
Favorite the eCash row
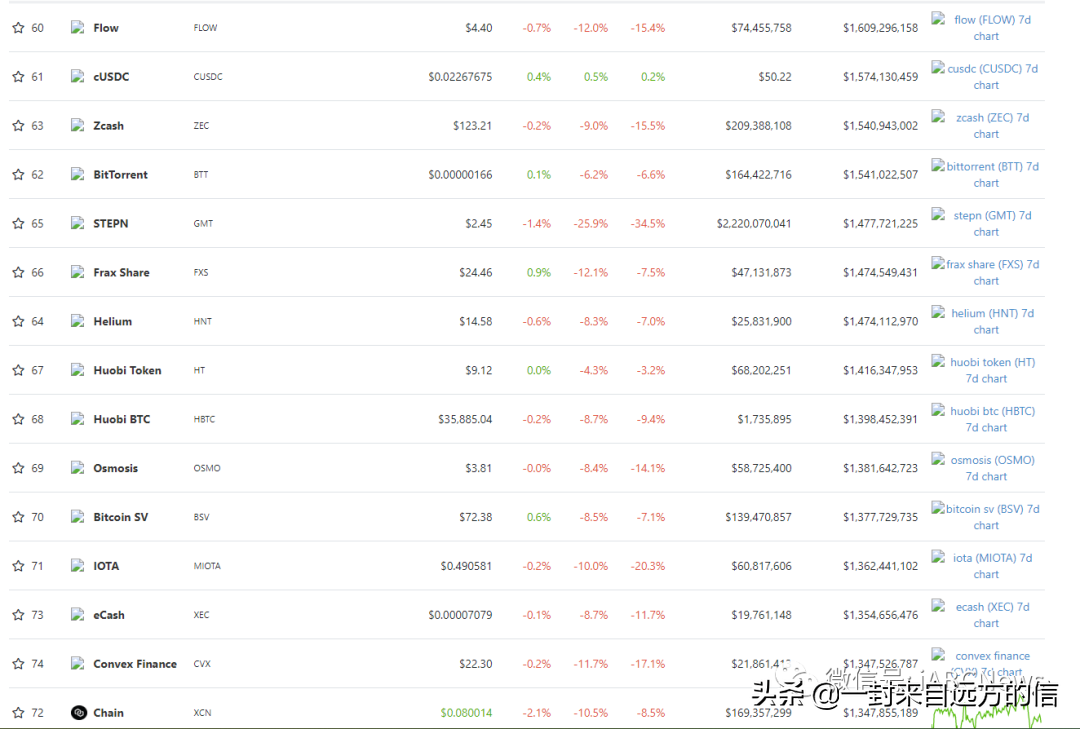click(x=17, y=614)
